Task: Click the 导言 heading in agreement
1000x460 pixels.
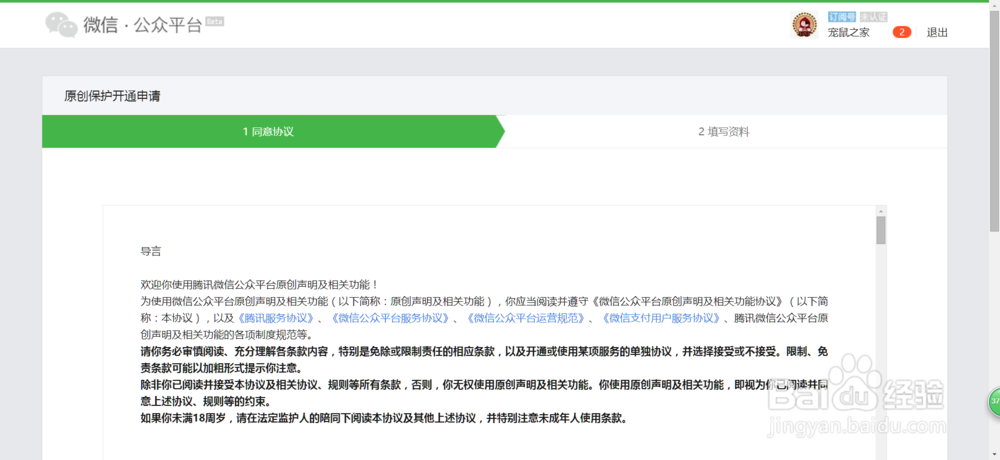Action: [x=151, y=251]
